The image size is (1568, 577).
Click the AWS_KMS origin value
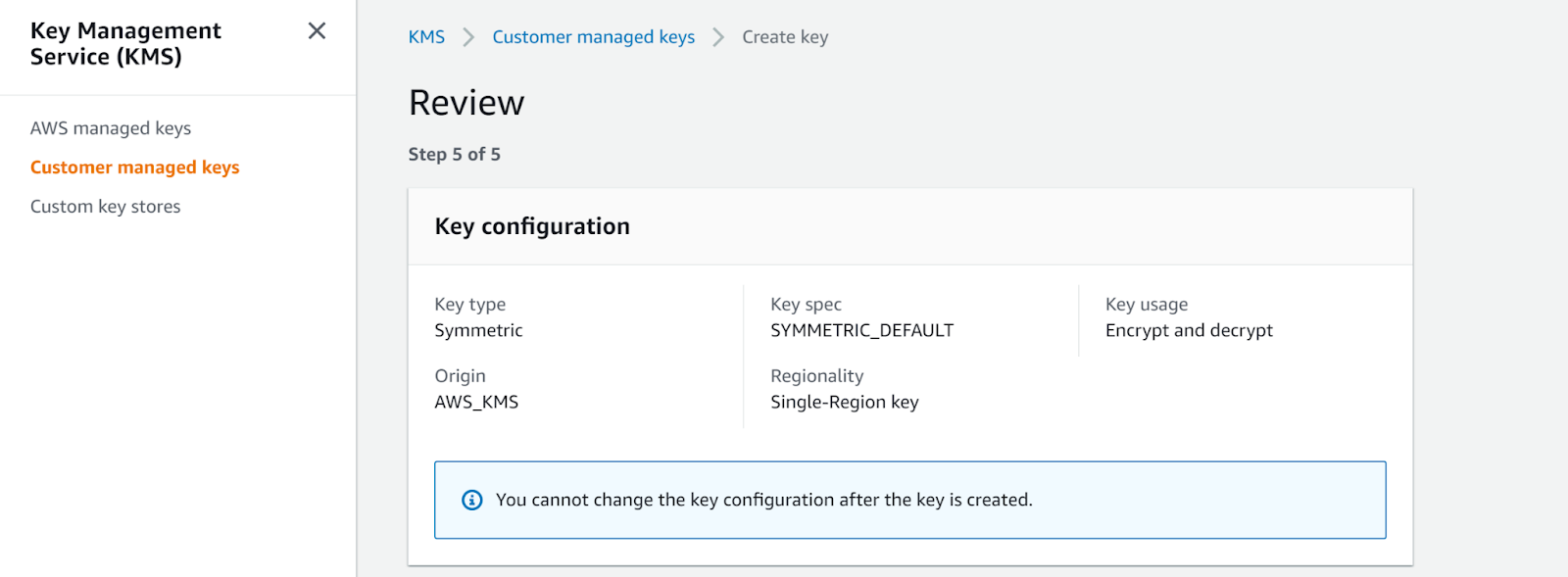pyautogui.click(x=476, y=403)
